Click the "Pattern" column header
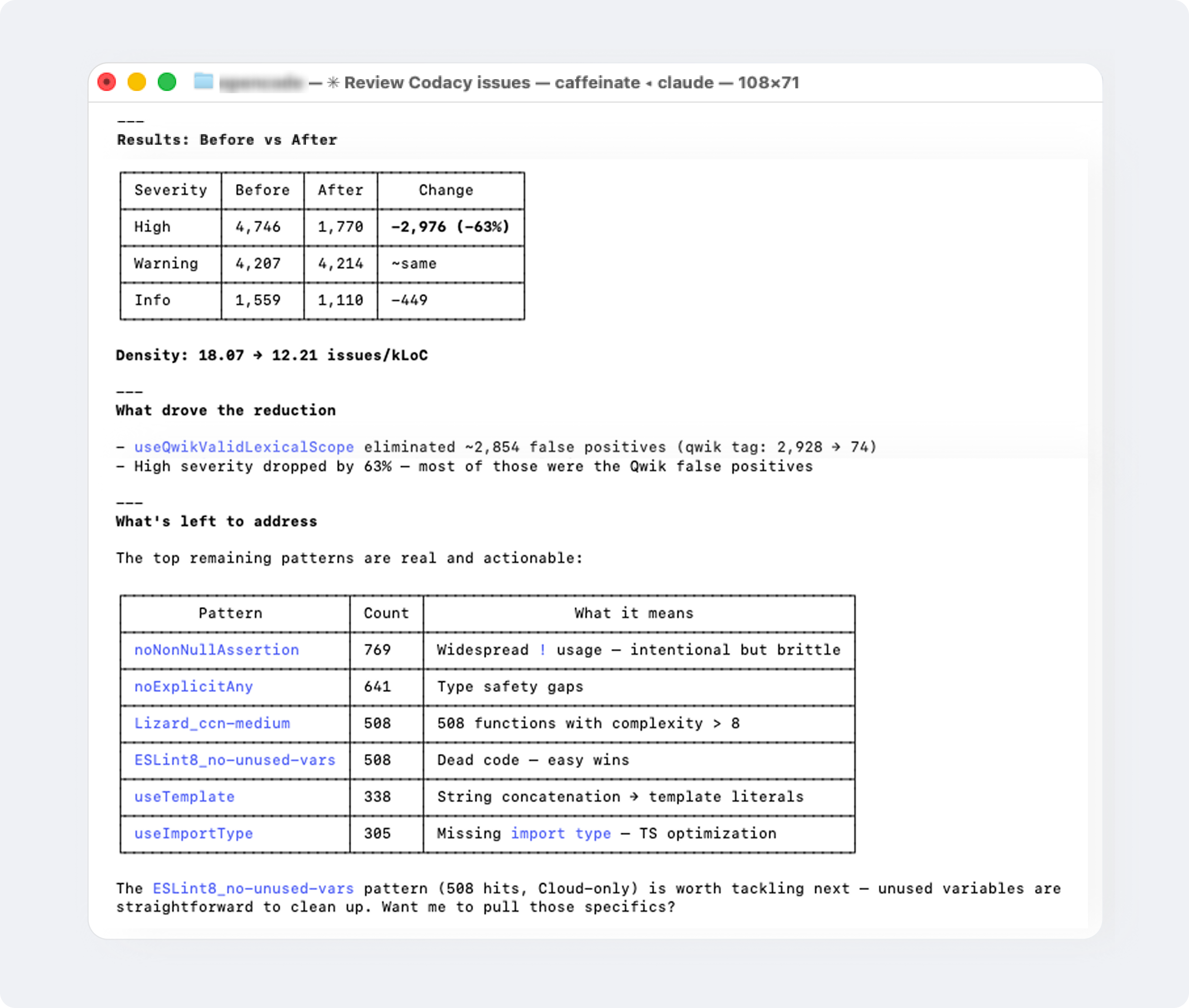The image size is (1189, 1008). pos(230,613)
